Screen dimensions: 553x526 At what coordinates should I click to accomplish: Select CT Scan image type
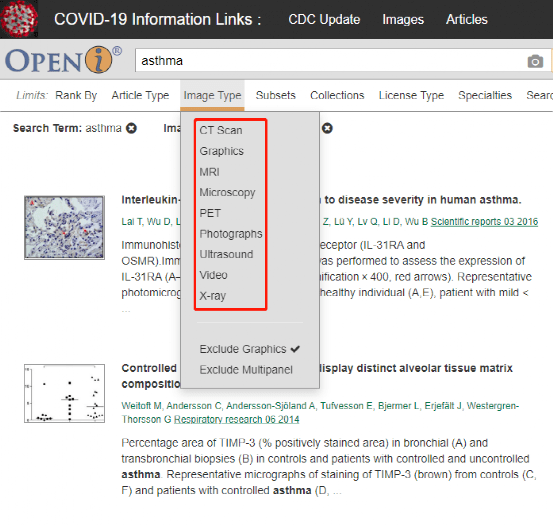click(221, 130)
